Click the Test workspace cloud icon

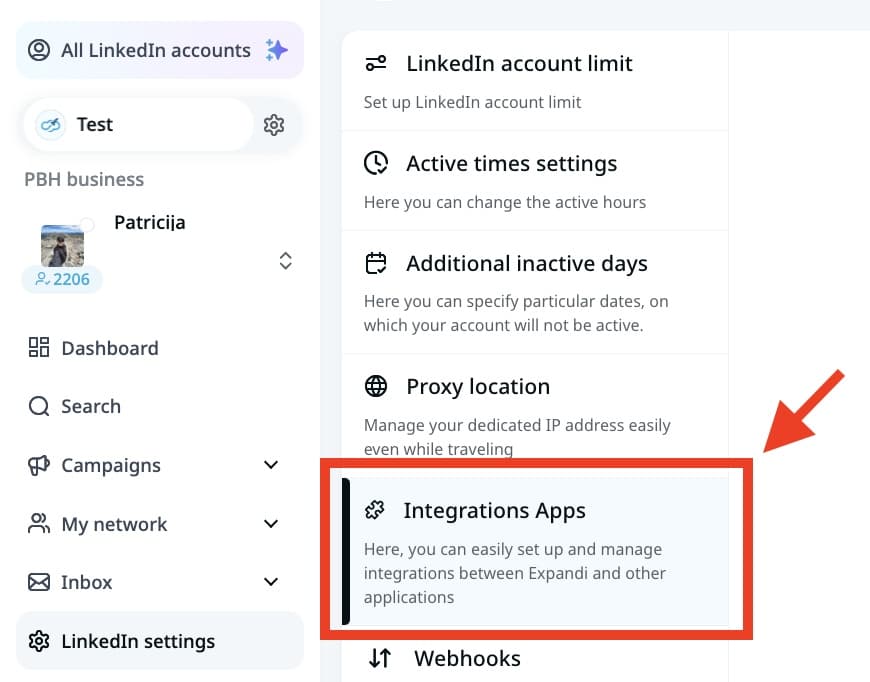coord(50,125)
